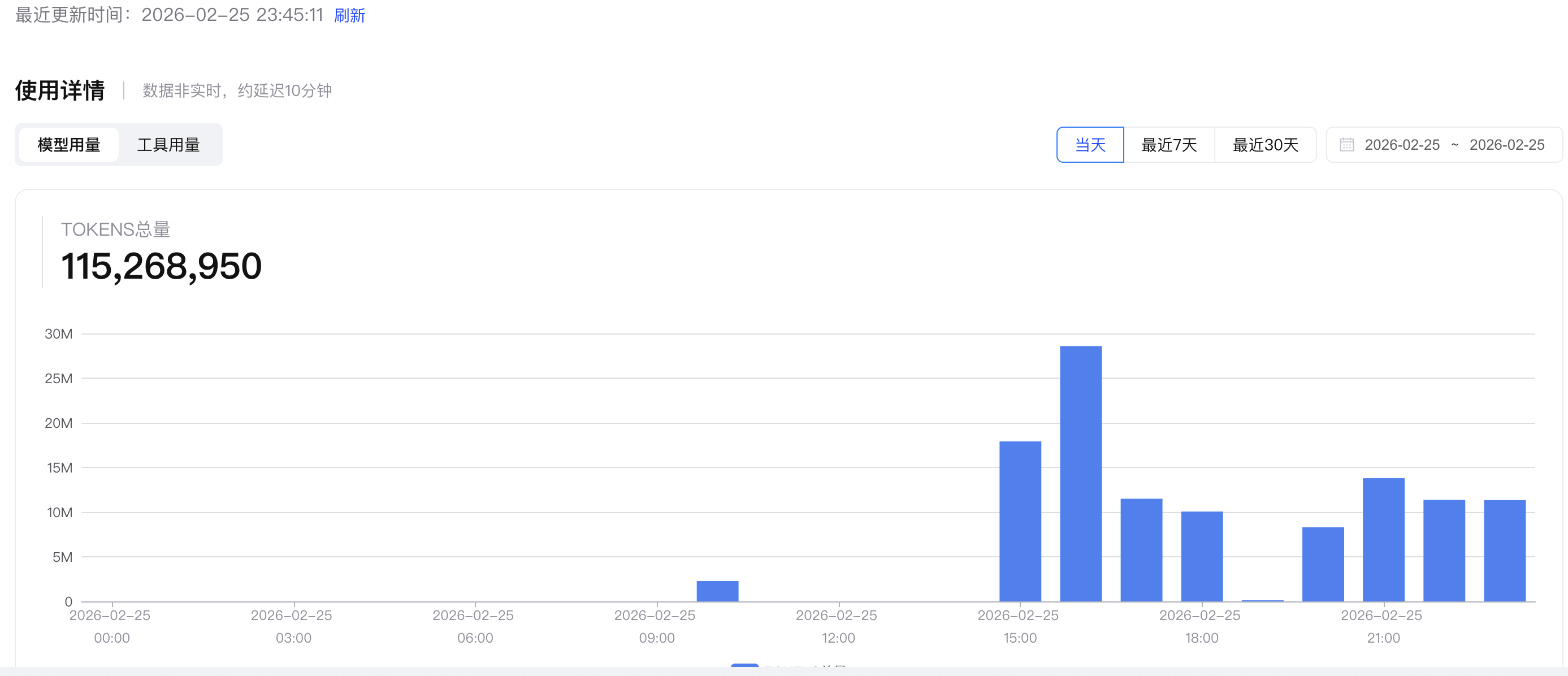Click the tallest bar at 16:00

tap(1080, 475)
